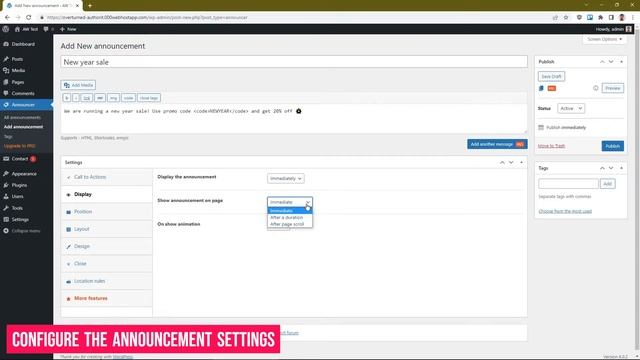Move the Settings panel up with arrow
640x360 pixels.
[502, 162]
